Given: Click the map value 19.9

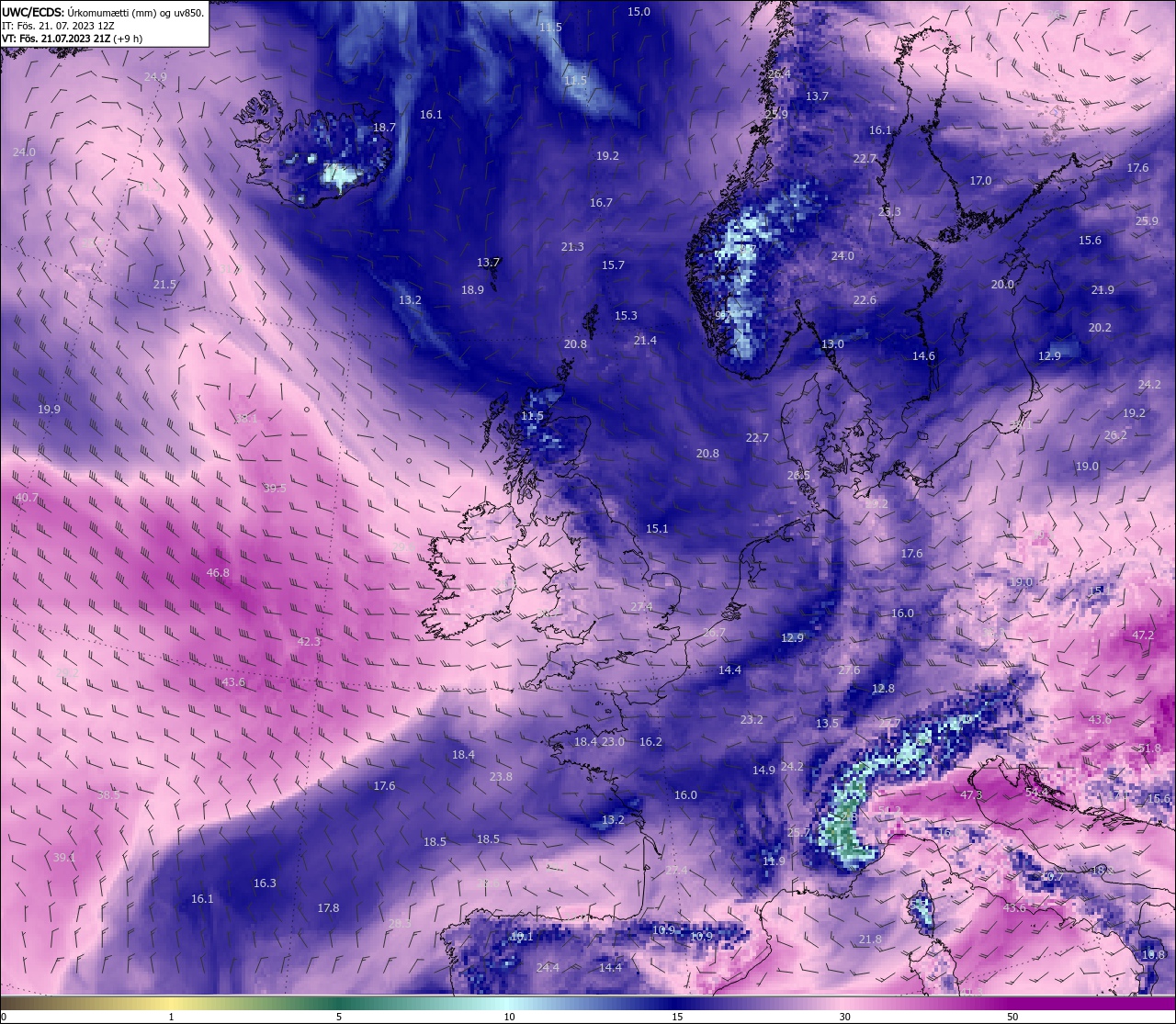Looking at the screenshot, I should [x=49, y=410].
